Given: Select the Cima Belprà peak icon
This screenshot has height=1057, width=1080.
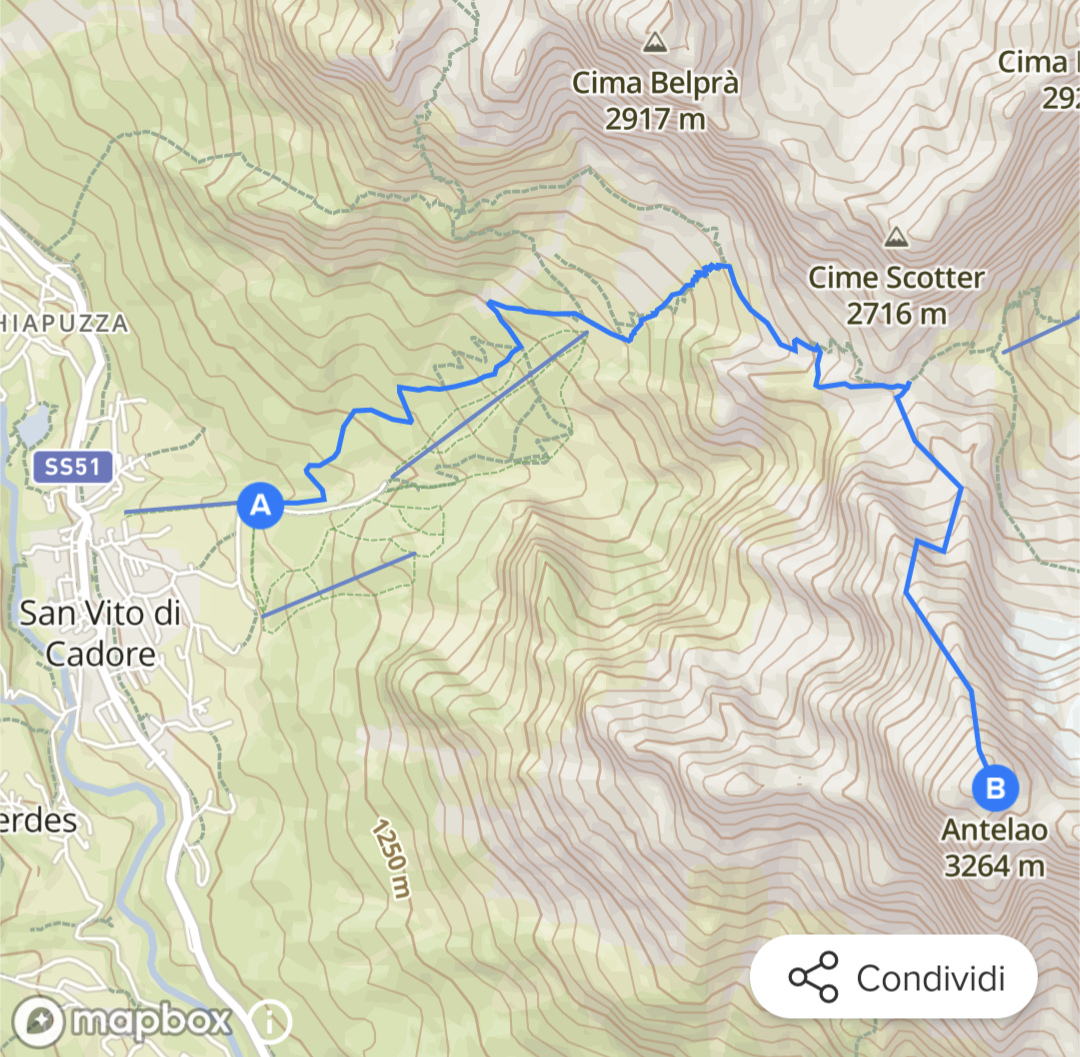Looking at the screenshot, I should [x=654, y=43].
